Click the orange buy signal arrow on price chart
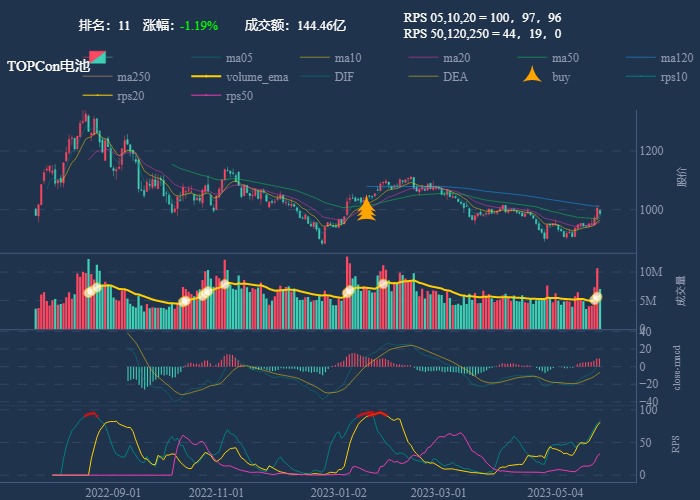The width and height of the screenshot is (700, 500). [x=366, y=209]
